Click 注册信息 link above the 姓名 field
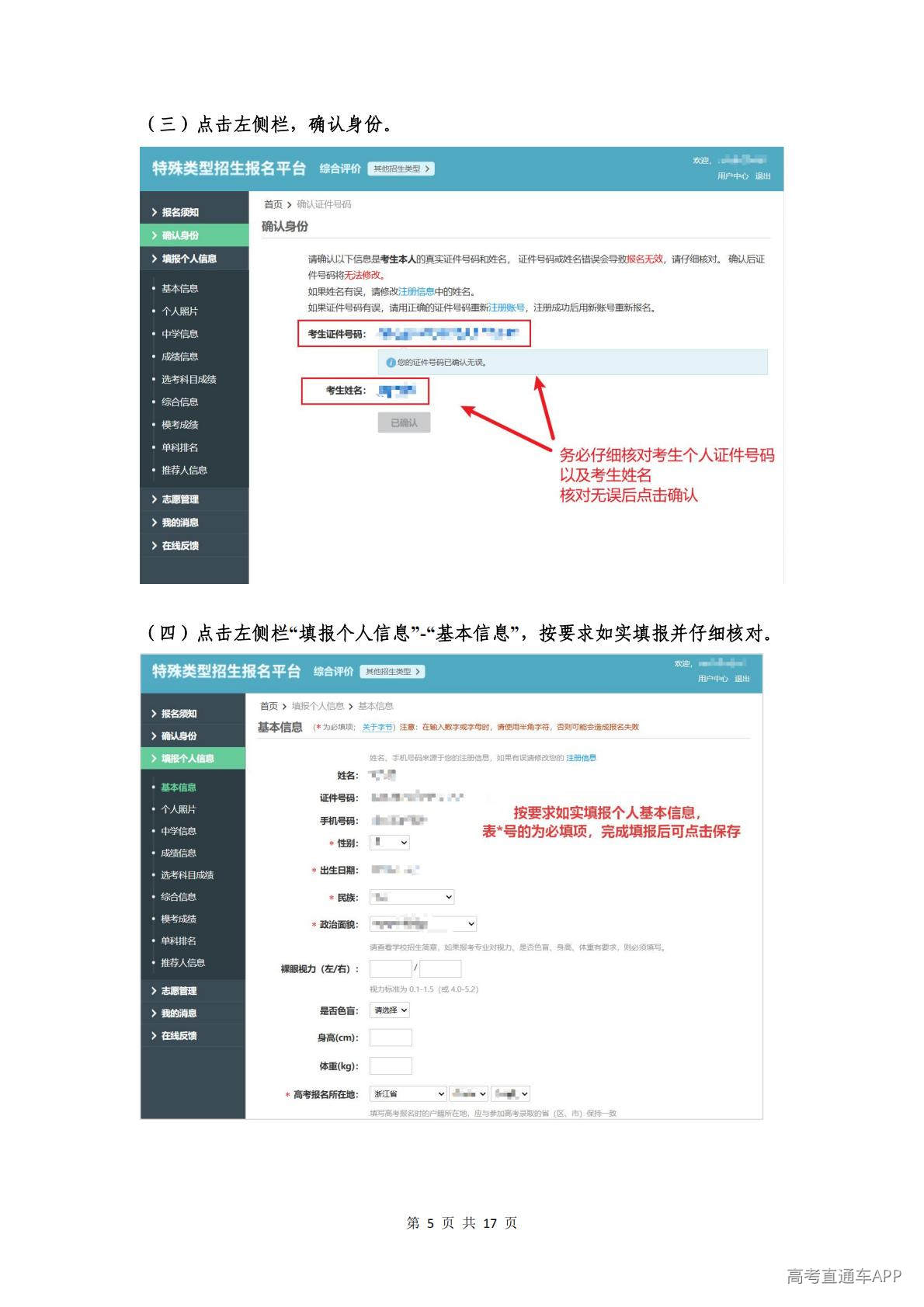The height and width of the screenshot is (1307, 924). pyautogui.click(x=581, y=758)
